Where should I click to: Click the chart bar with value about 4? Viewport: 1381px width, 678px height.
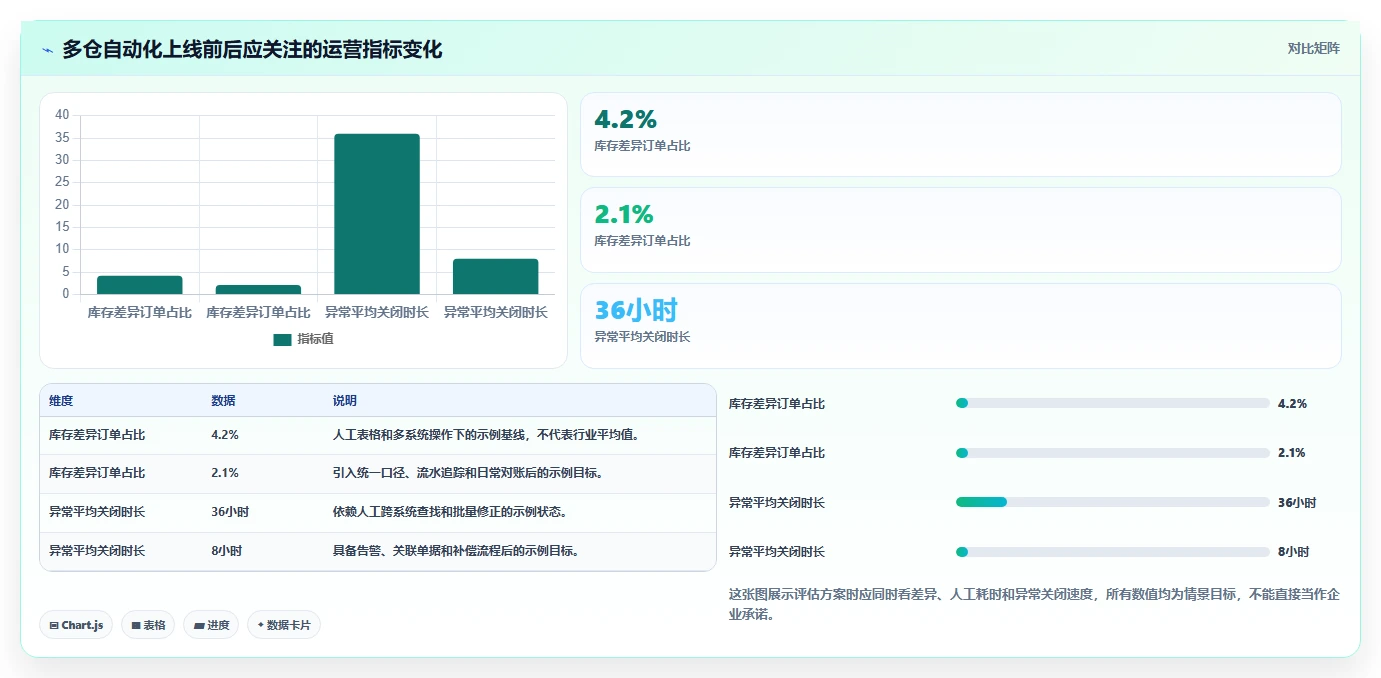[140, 285]
